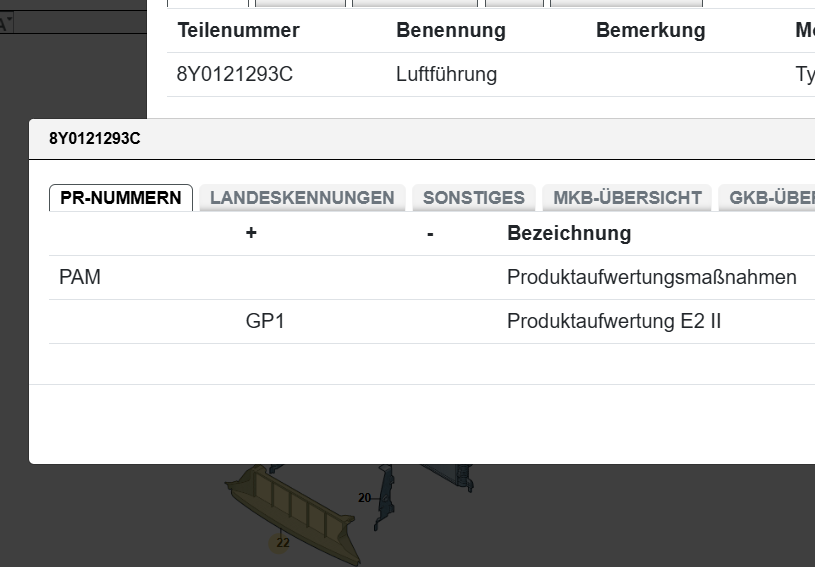
Task: Click the Bemerkung column header
Action: [x=650, y=30]
